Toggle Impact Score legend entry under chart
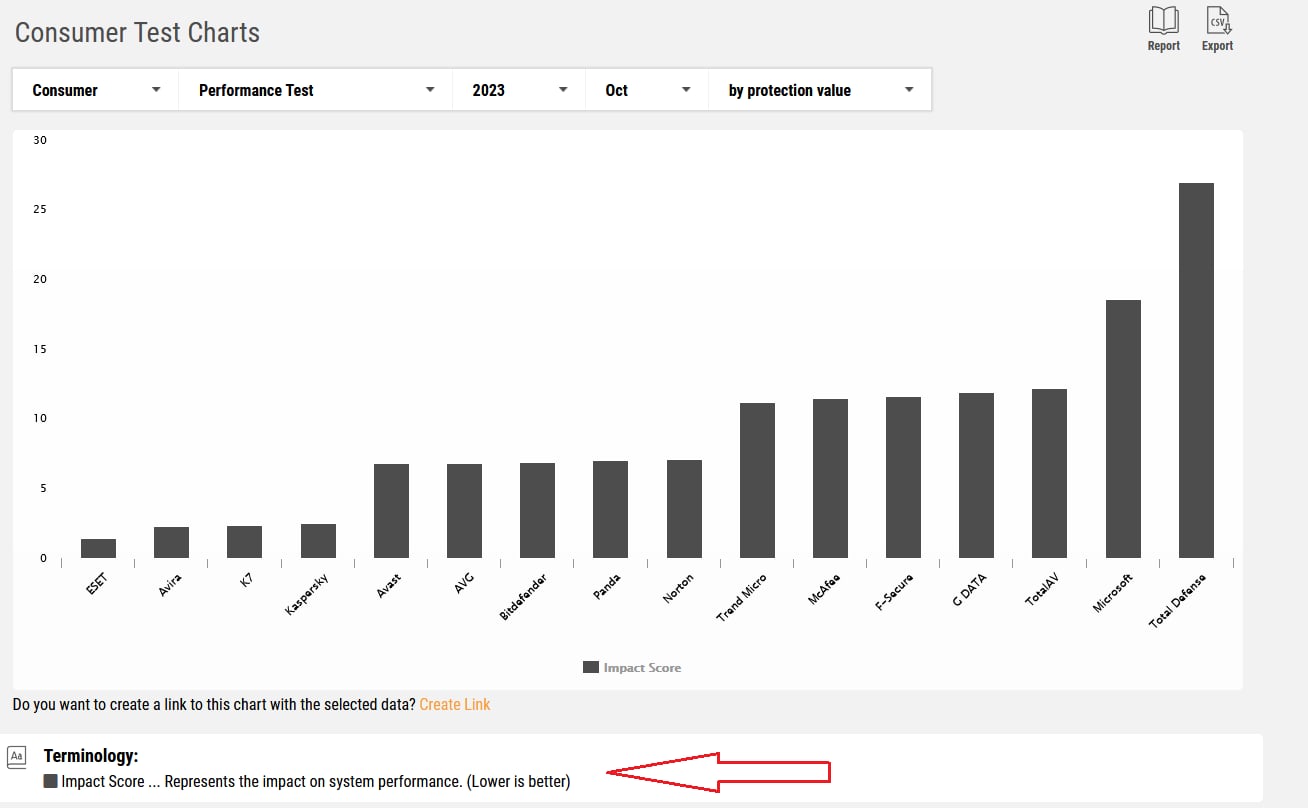The image size is (1308, 808). [632, 667]
